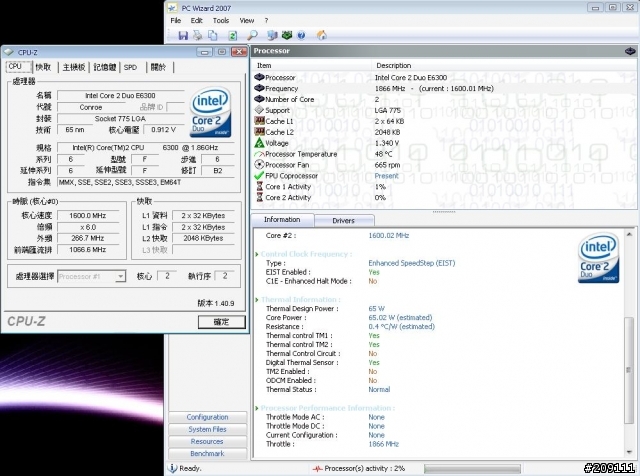Click the scrollbar down arrow in information panel
Screen dimensions: 640x476
(x=629, y=452)
